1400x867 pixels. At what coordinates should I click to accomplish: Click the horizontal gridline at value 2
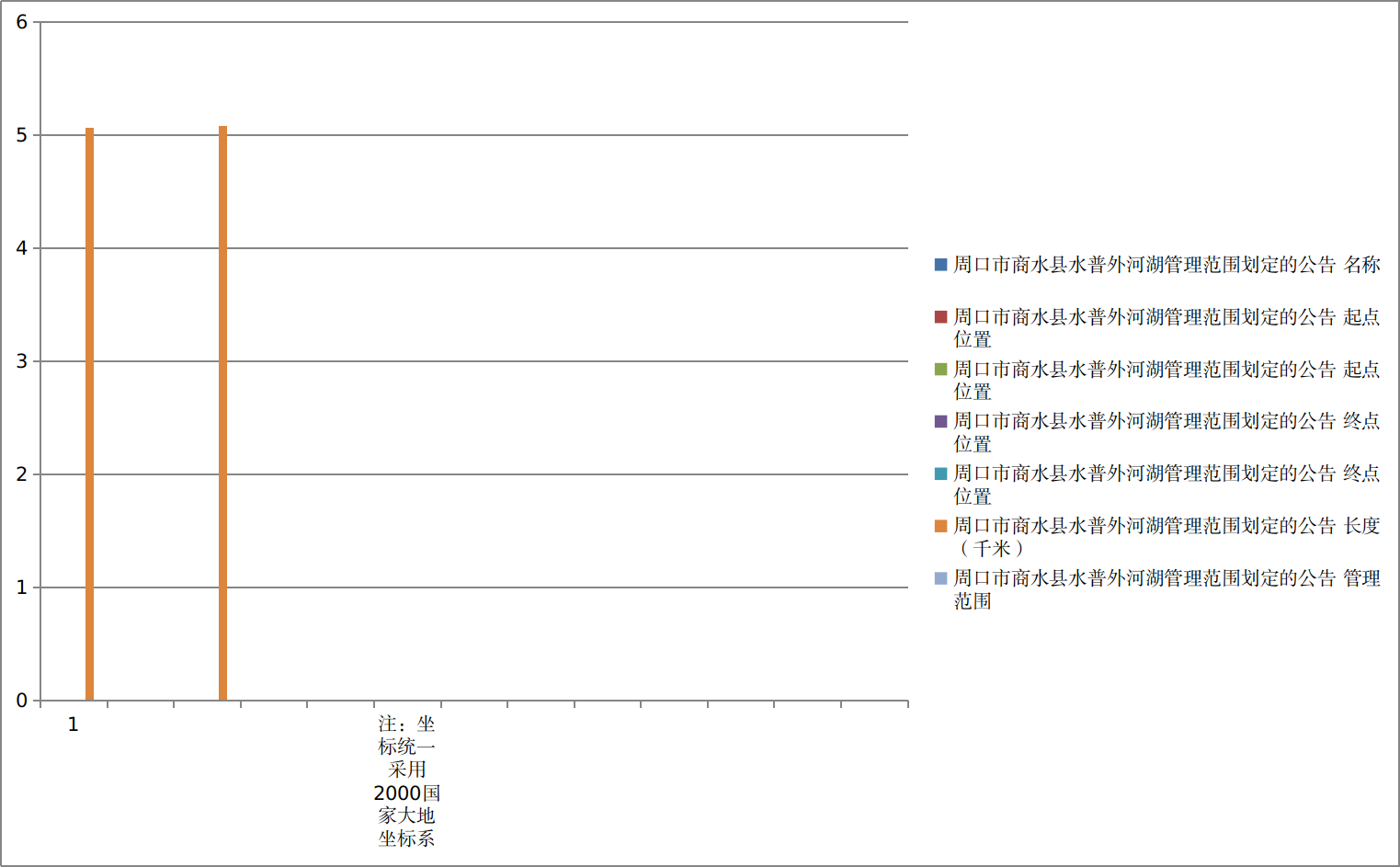[x=552, y=474]
